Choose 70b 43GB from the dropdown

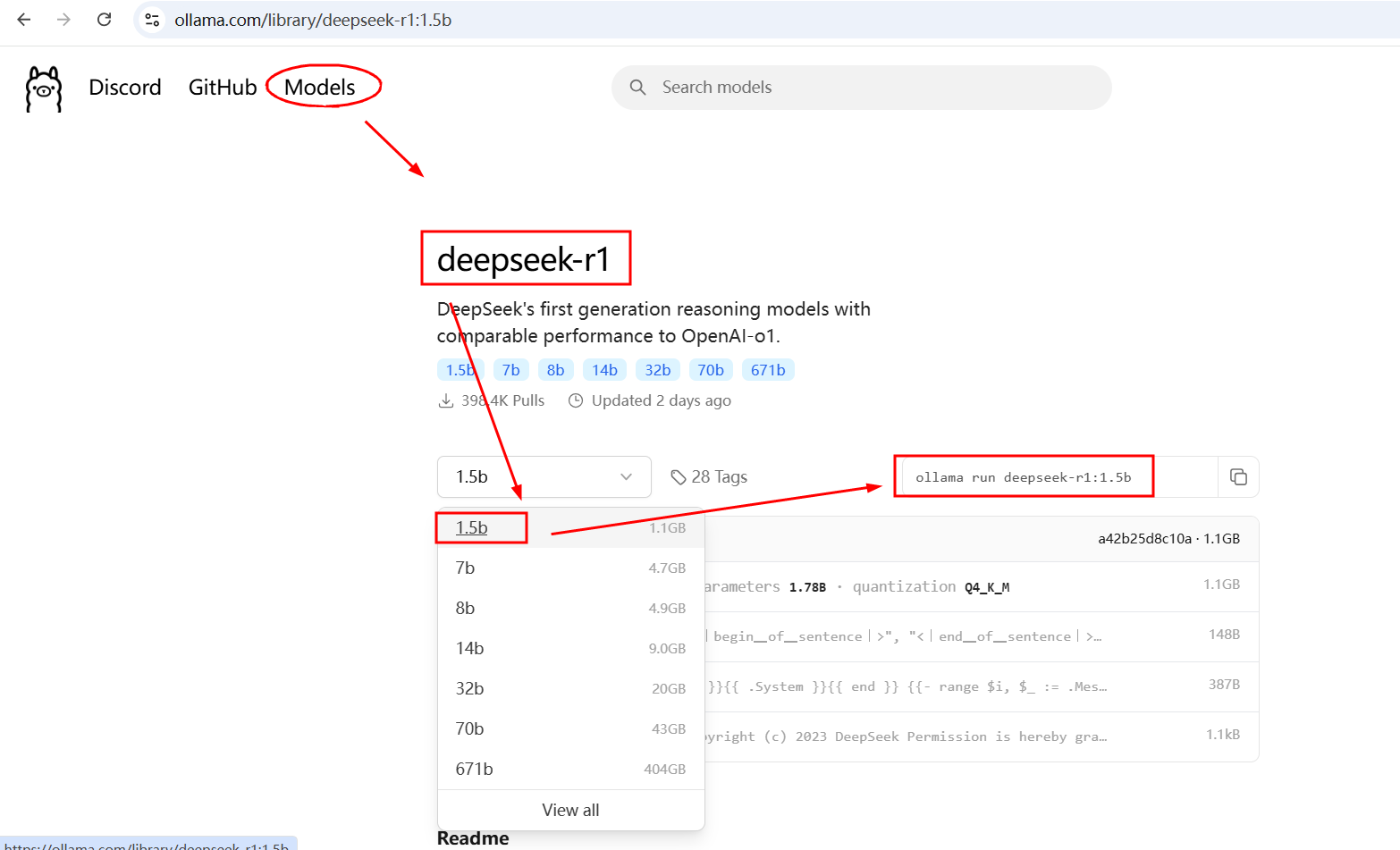click(571, 728)
